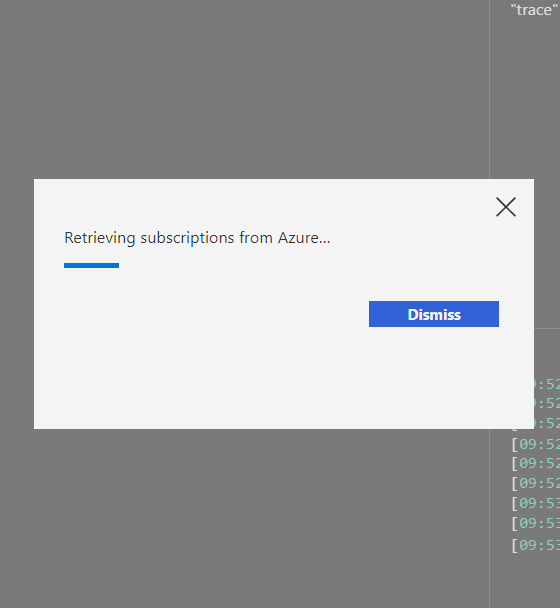This screenshot has width=560, height=608.
Task: Close the Azure subscriptions dialog with X
Action: [506, 207]
